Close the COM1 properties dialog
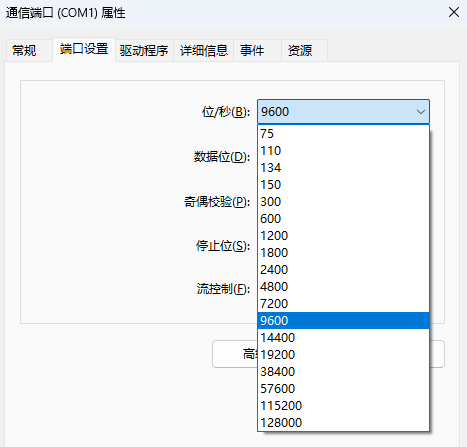This screenshot has width=467, height=447. 454,13
